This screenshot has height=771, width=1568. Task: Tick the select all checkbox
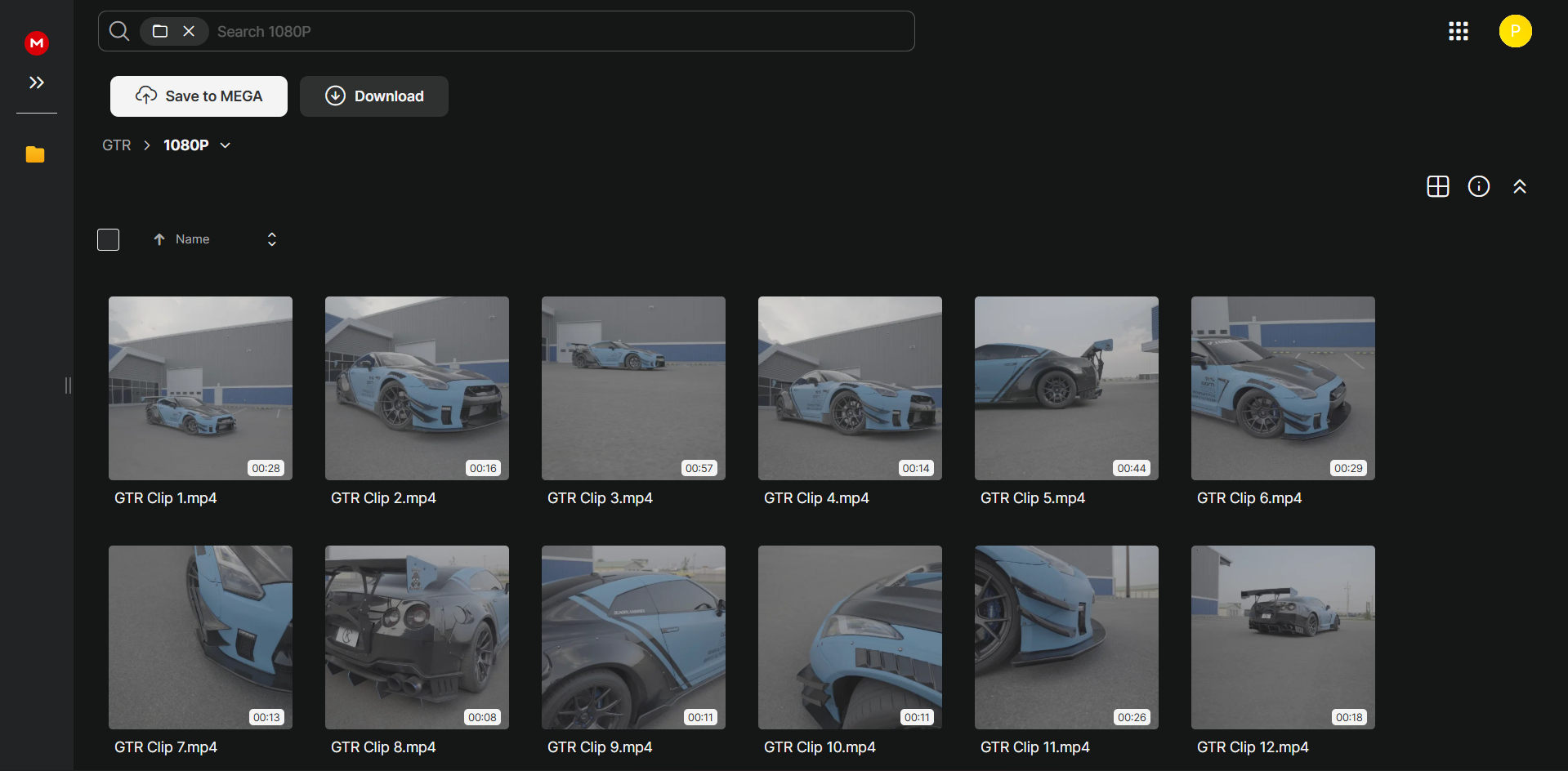[x=109, y=239]
